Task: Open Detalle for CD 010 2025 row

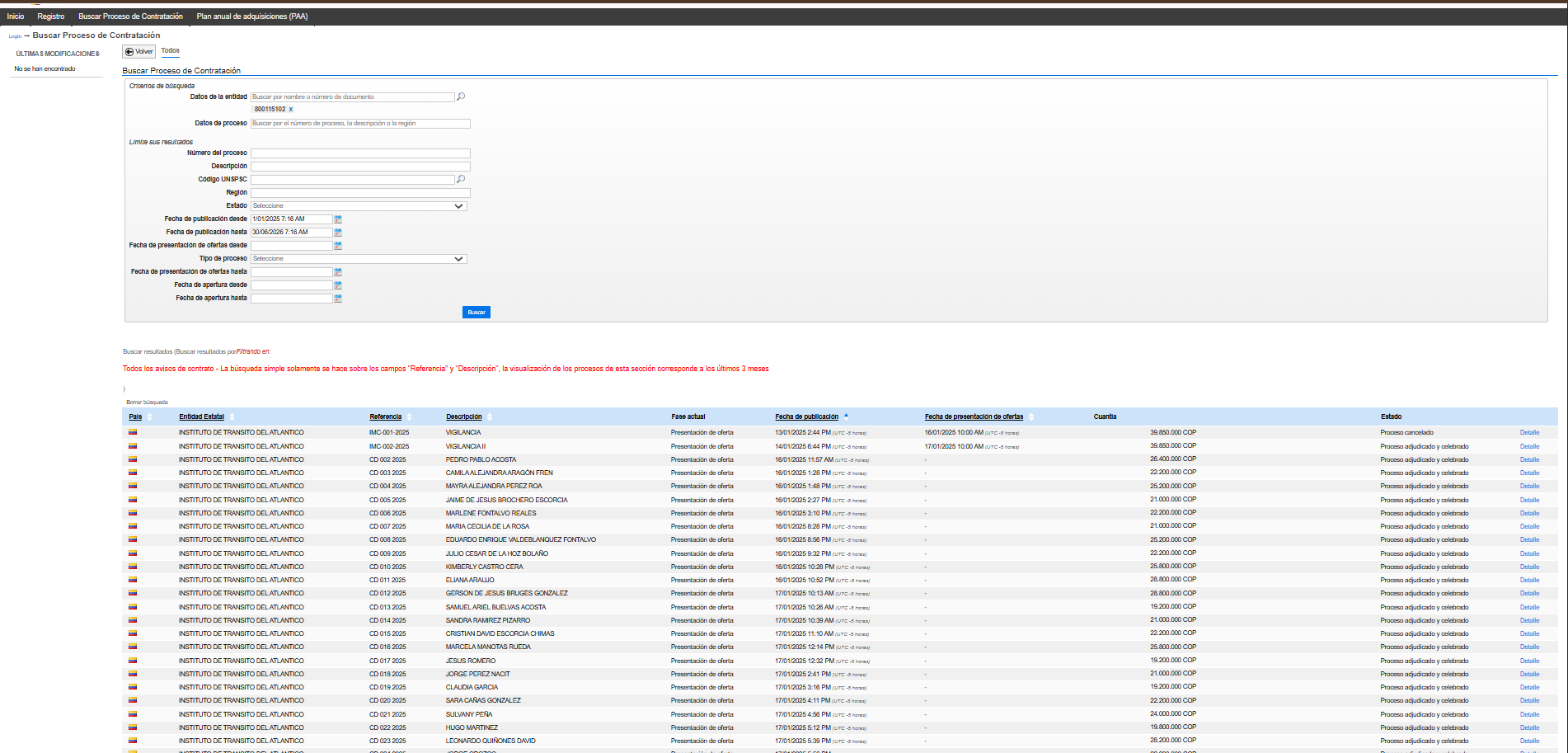Action: point(1529,567)
